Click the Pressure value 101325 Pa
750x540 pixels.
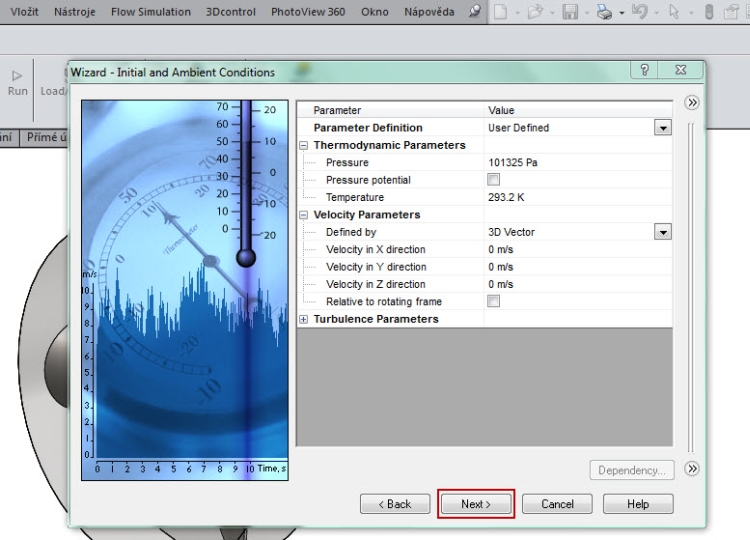[x=513, y=163]
